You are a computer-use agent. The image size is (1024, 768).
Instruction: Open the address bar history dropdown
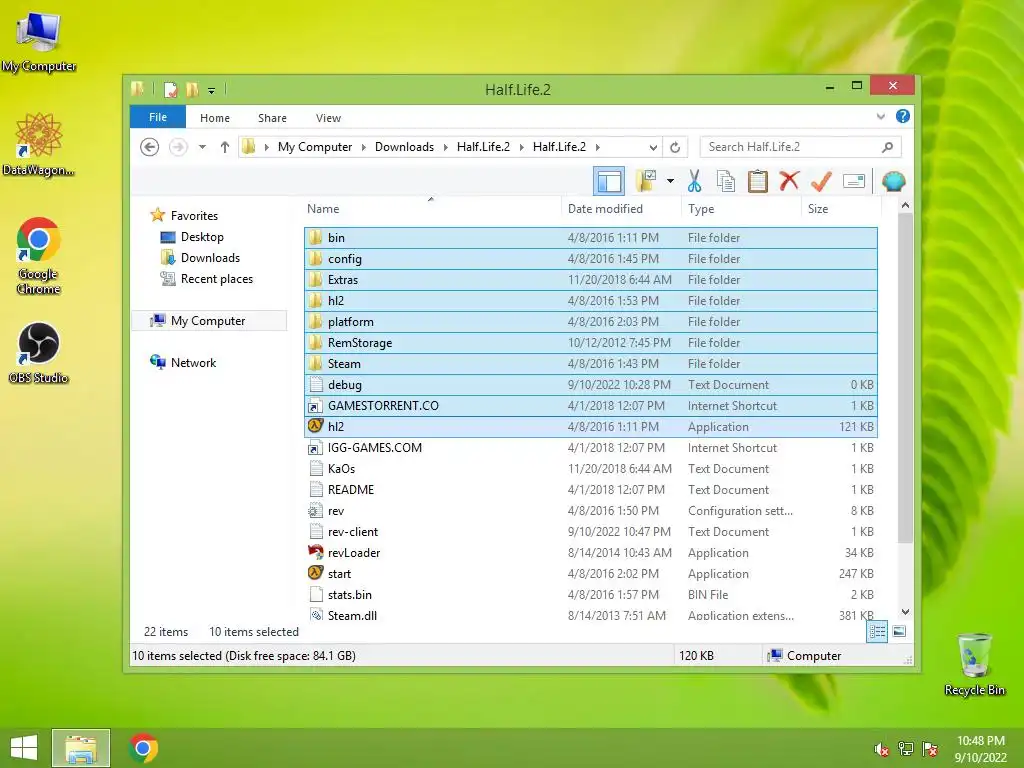coord(653,147)
